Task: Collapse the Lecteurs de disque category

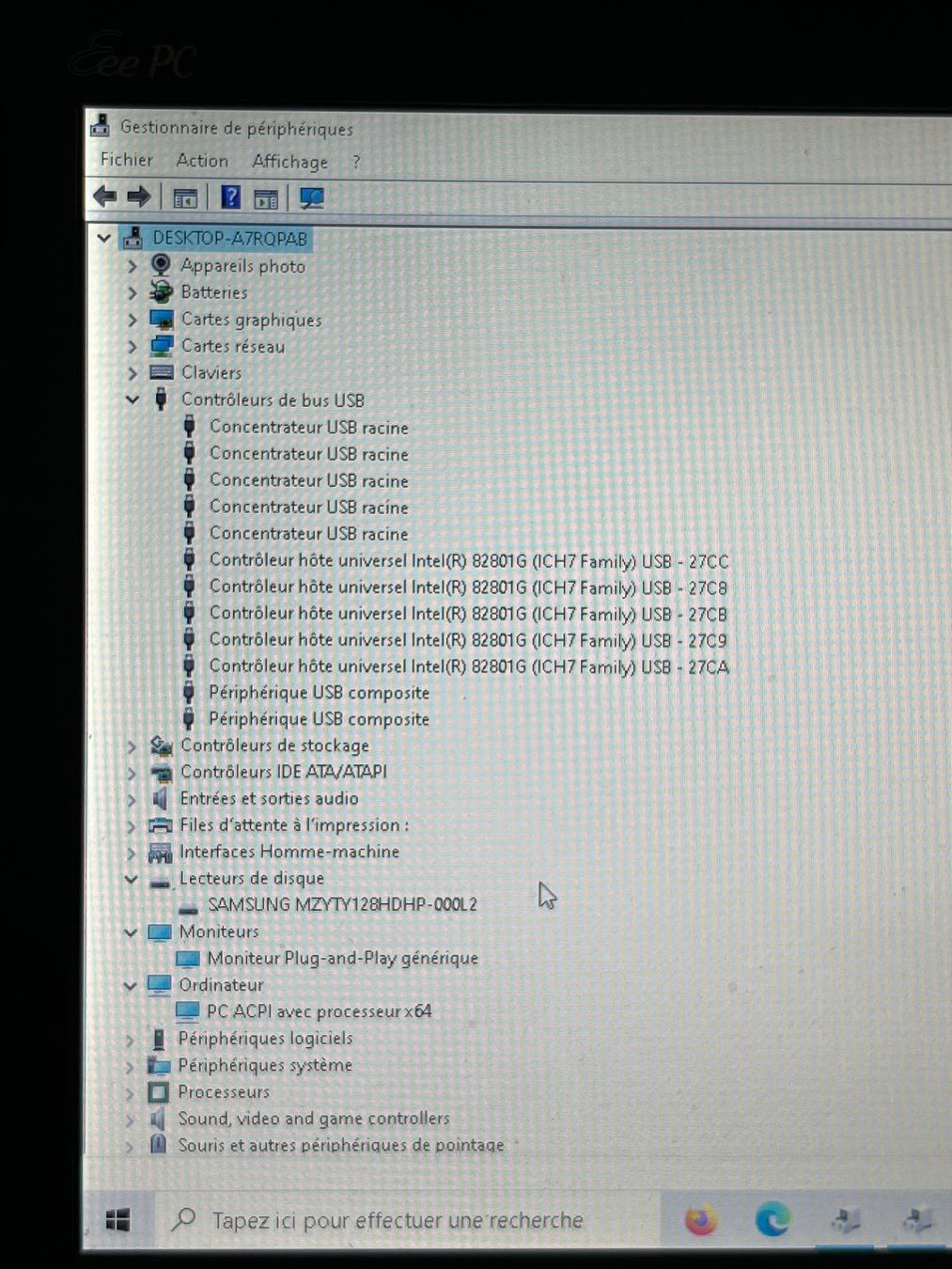Action: pyautogui.click(x=131, y=879)
